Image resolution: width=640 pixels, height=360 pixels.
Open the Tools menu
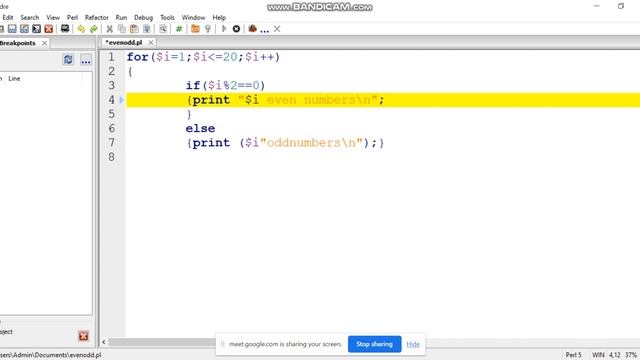pos(167,18)
